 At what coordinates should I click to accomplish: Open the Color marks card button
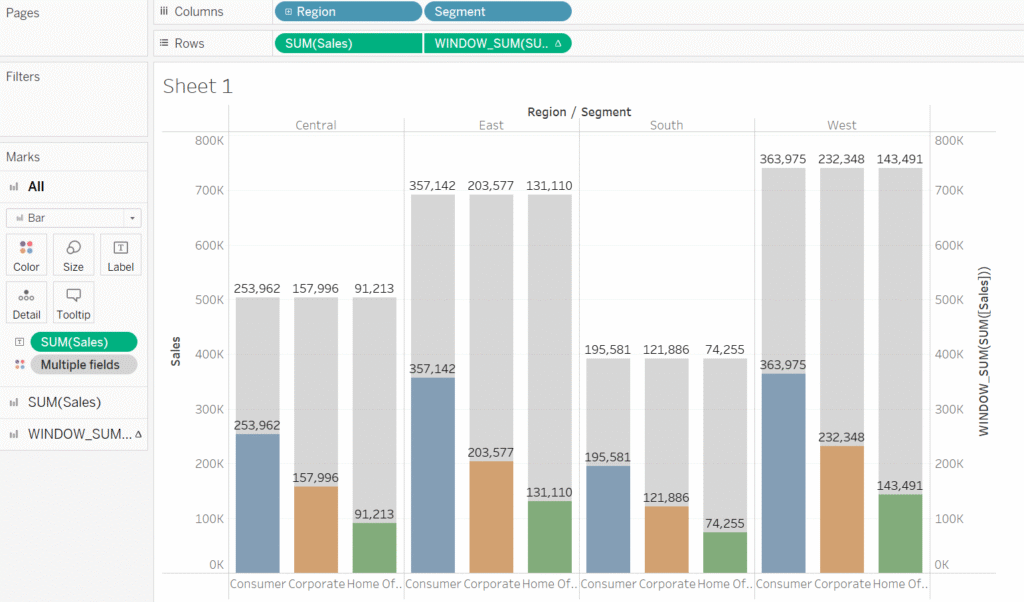click(26, 255)
